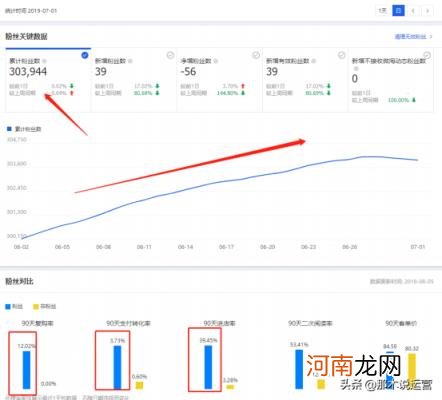Toggle the blue 粉丝 legend in 粉丝对比
The image size is (442, 400).
click(14, 306)
